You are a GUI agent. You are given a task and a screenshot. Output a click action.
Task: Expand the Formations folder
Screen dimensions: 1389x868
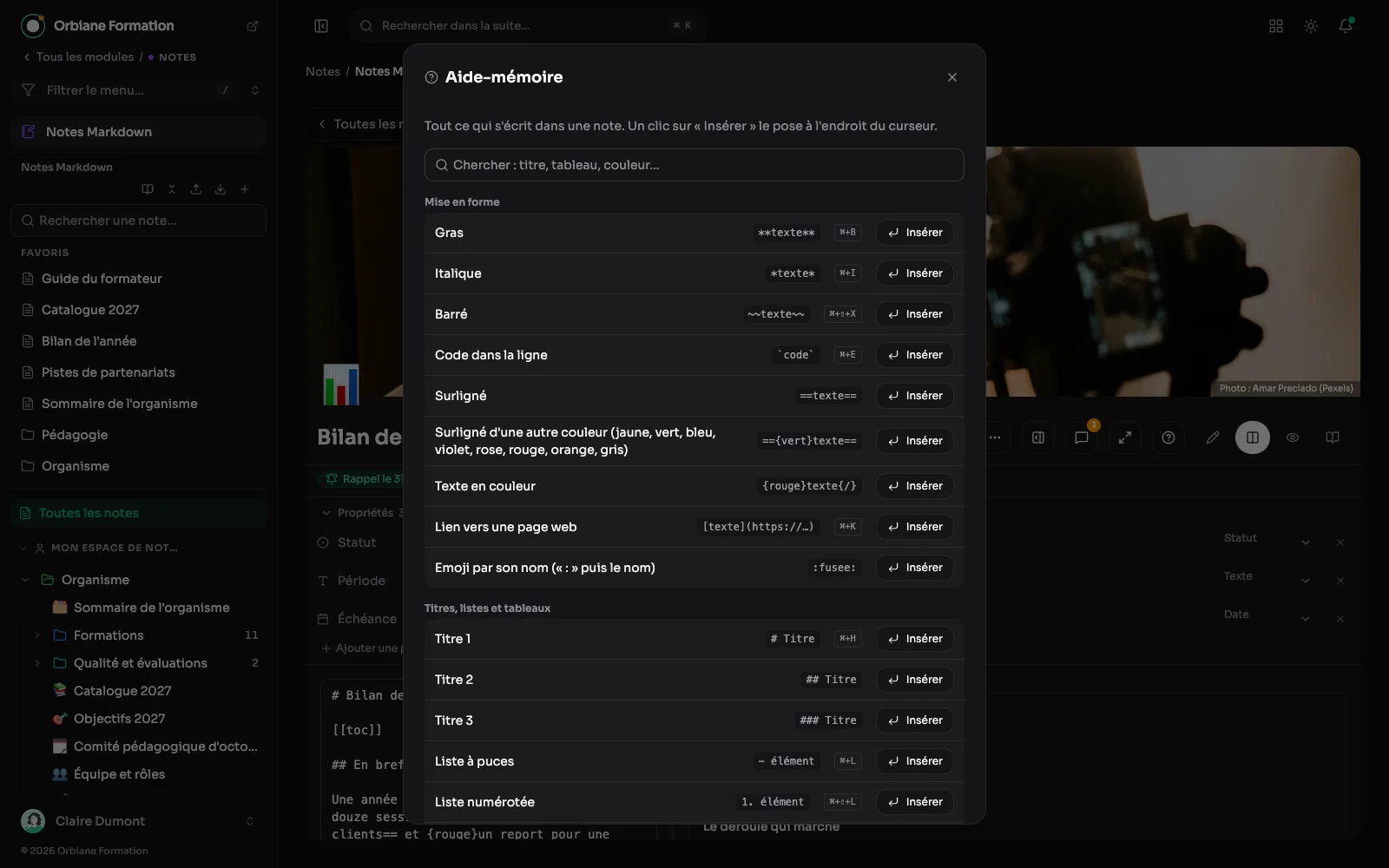coord(37,635)
